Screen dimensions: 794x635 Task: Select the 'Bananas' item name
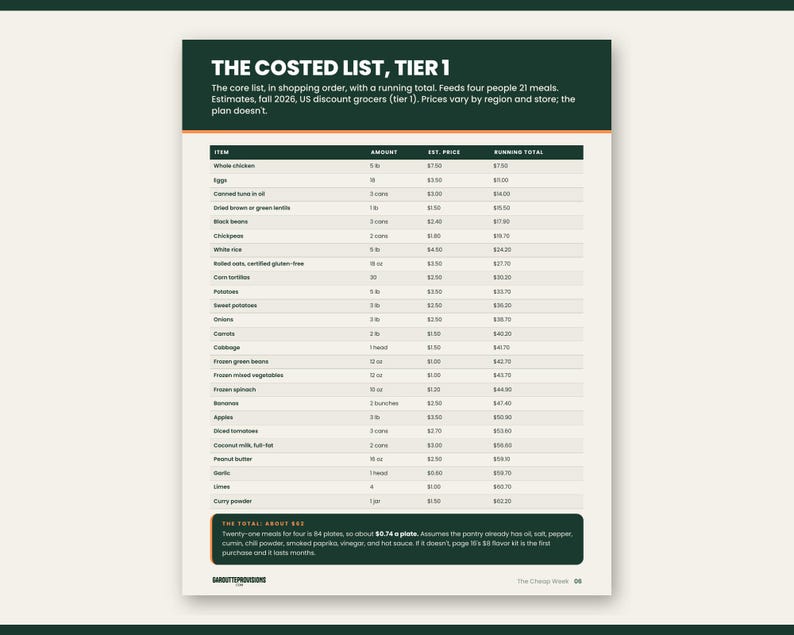[226, 403]
